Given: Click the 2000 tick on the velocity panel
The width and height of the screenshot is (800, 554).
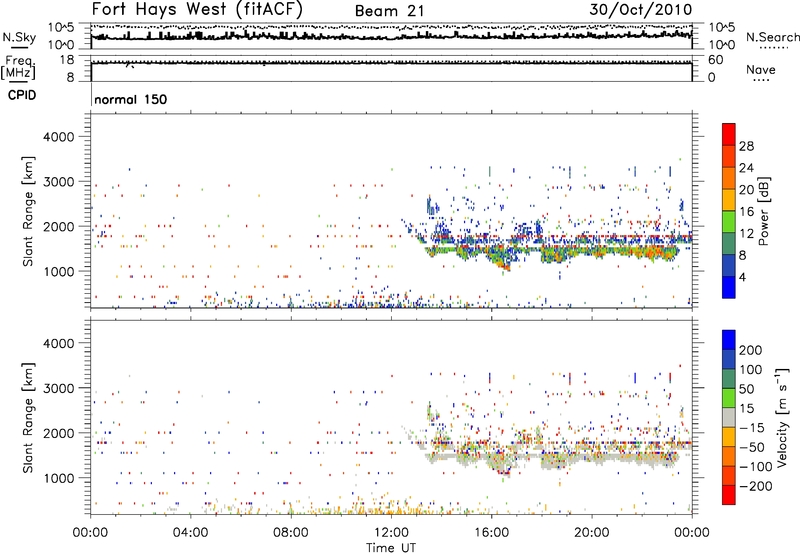Looking at the screenshot, I should (x=58, y=433).
